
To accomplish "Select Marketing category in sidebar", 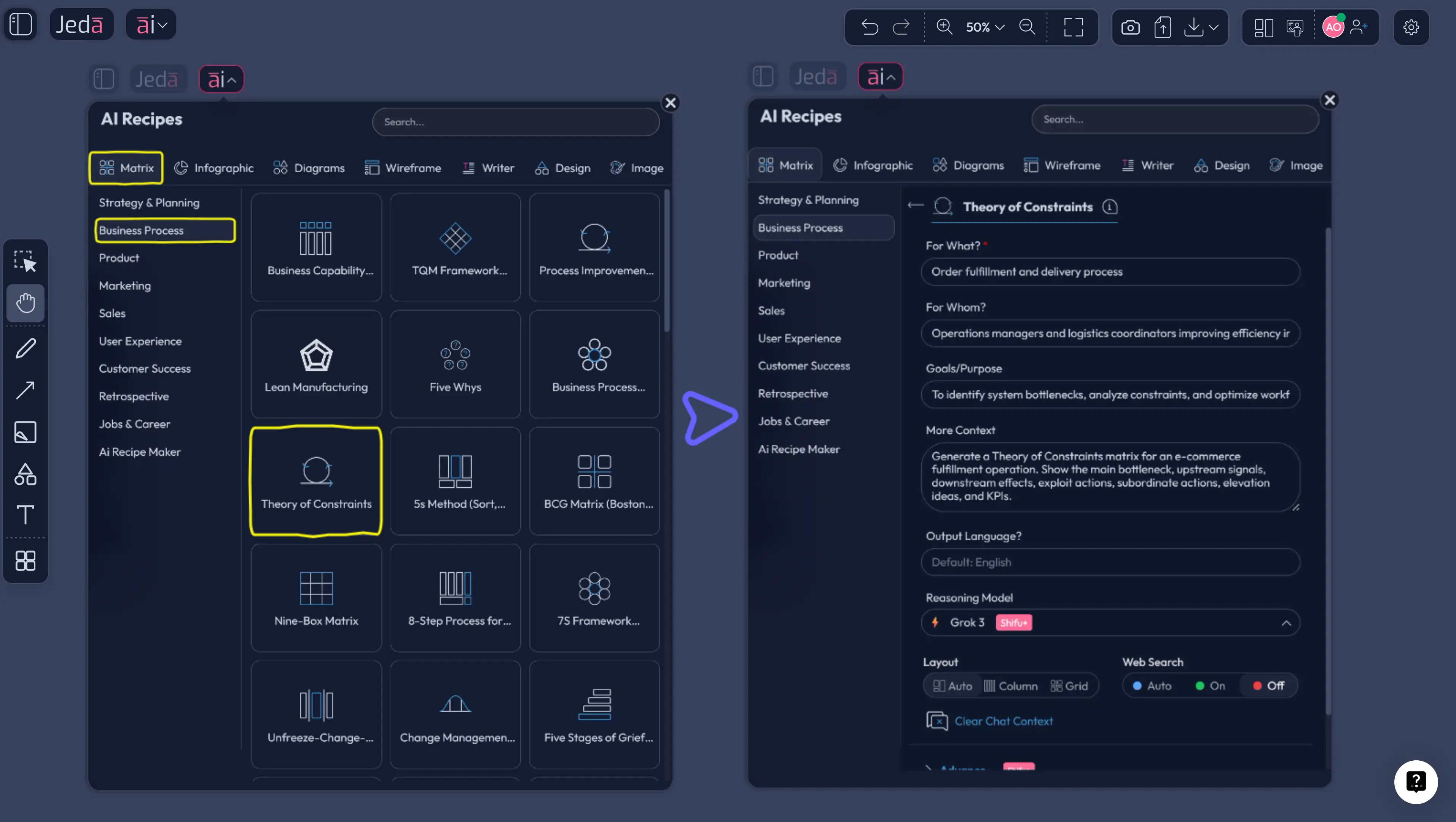I will pyautogui.click(x=125, y=286).
